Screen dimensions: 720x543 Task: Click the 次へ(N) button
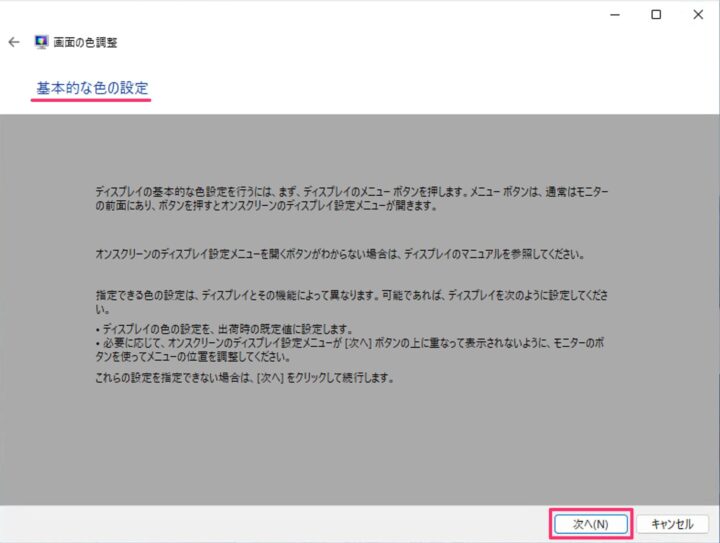(591, 524)
